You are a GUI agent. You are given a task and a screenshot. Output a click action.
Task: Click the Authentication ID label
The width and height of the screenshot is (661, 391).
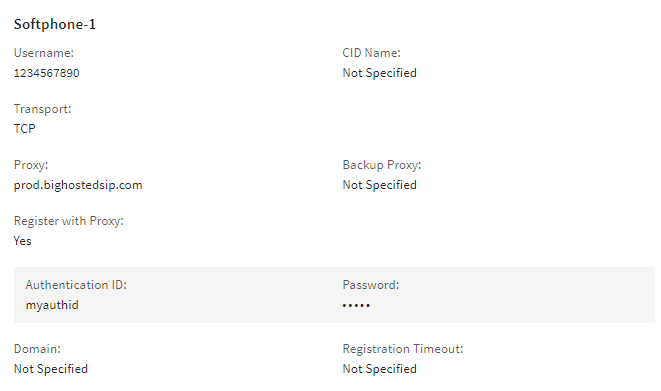[x=76, y=285]
